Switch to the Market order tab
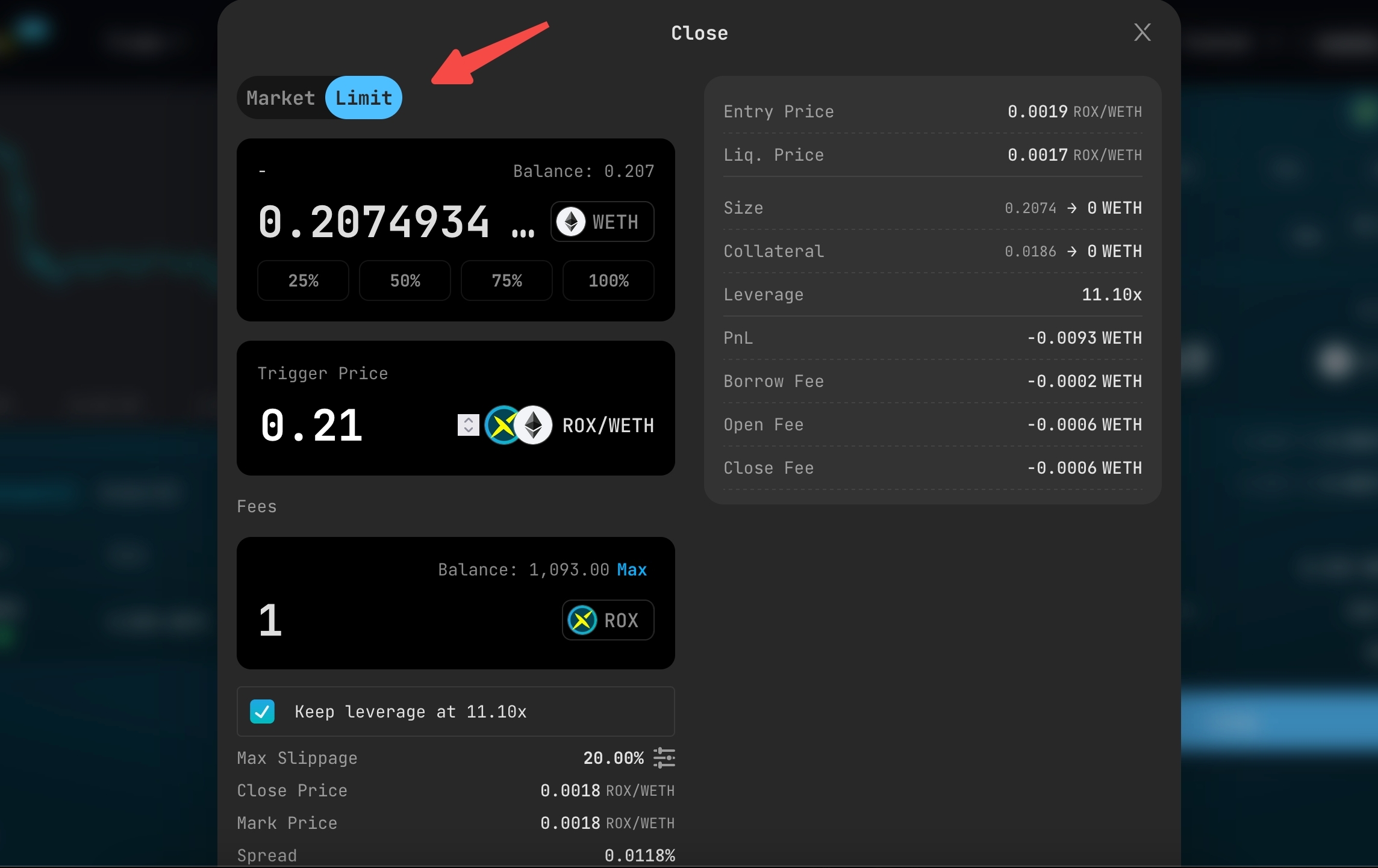The image size is (1378, 868). pos(281,98)
